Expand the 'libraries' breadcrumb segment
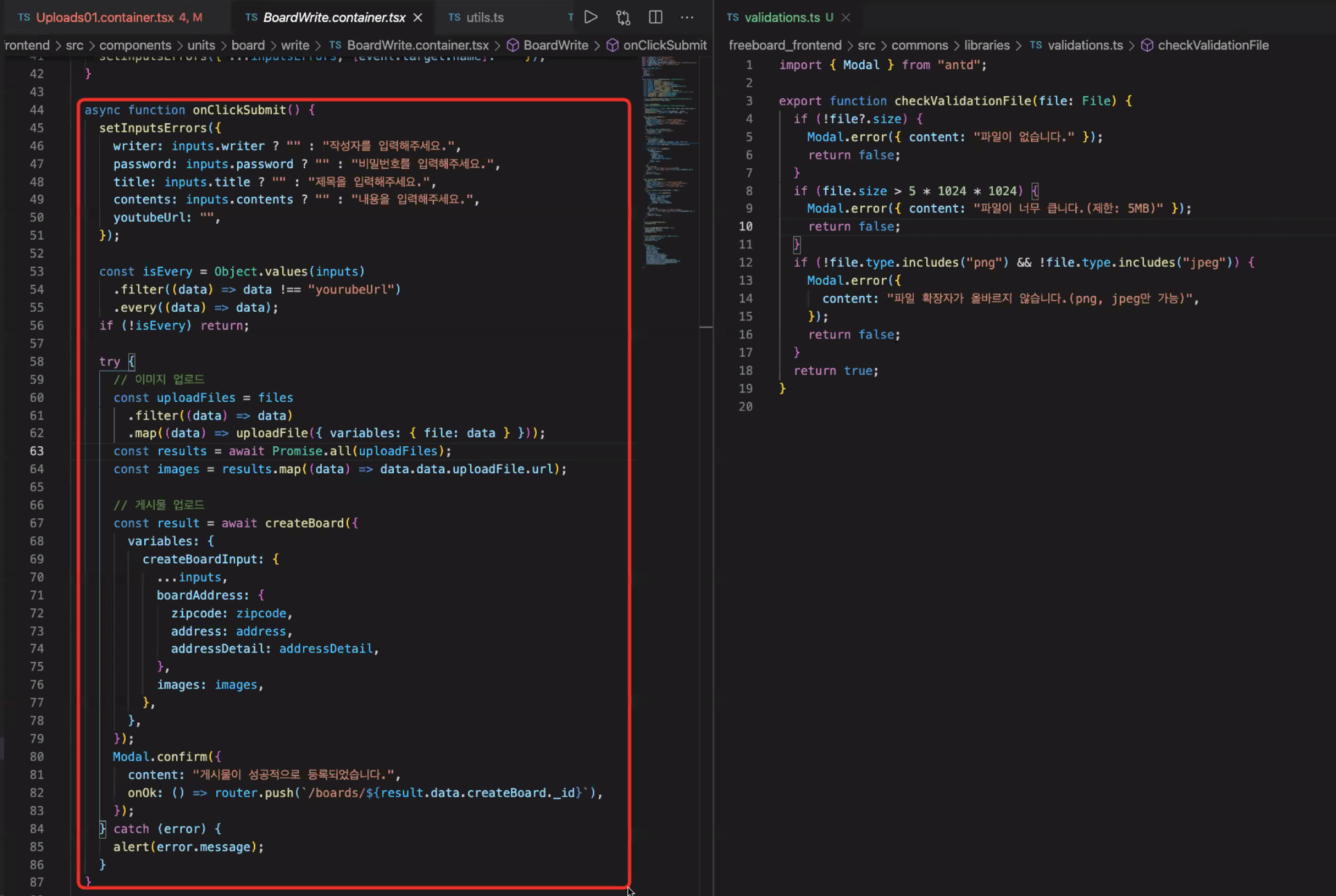 987,45
